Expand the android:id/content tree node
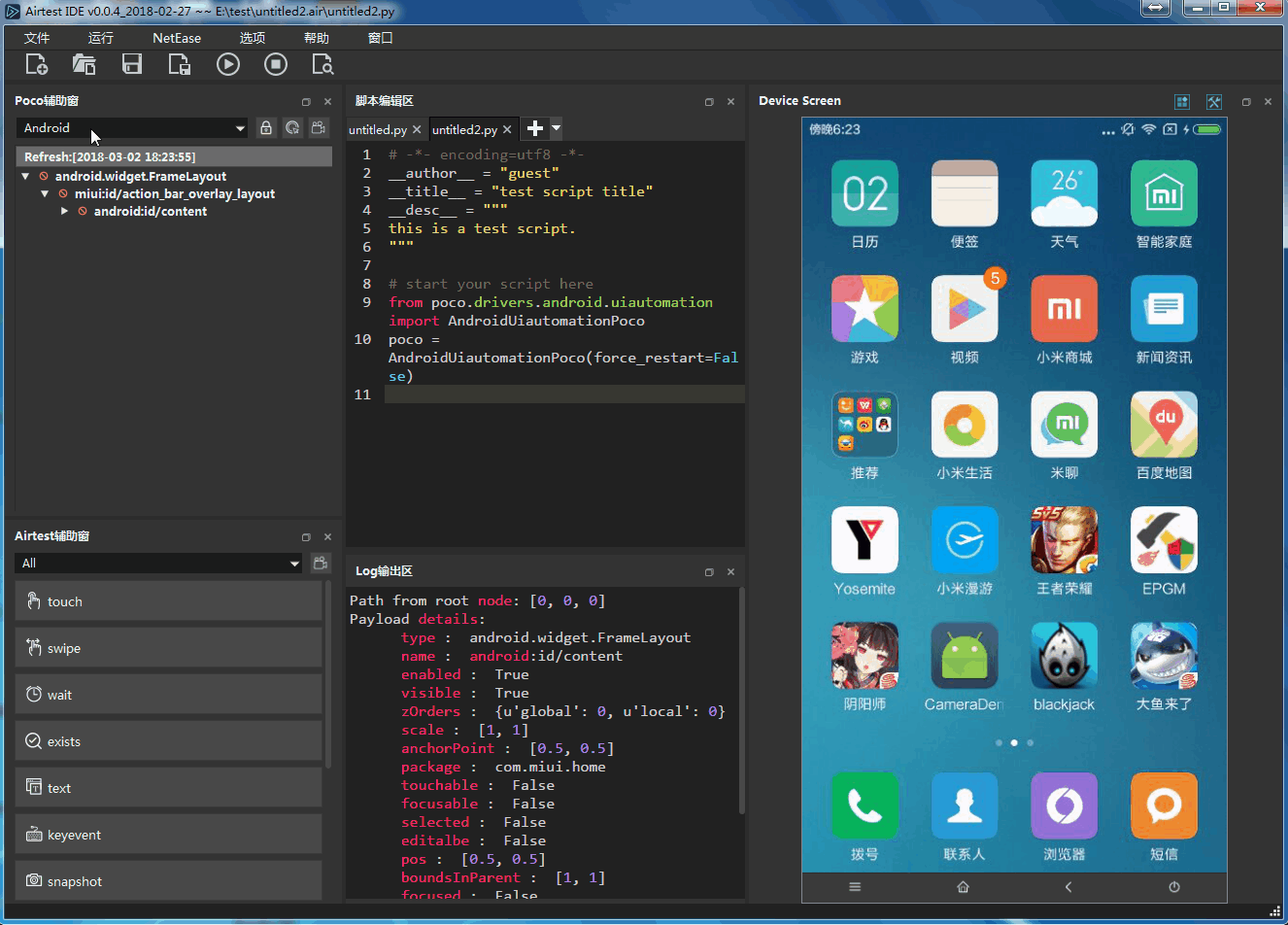The width and height of the screenshot is (1288, 925). click(64, 211)
